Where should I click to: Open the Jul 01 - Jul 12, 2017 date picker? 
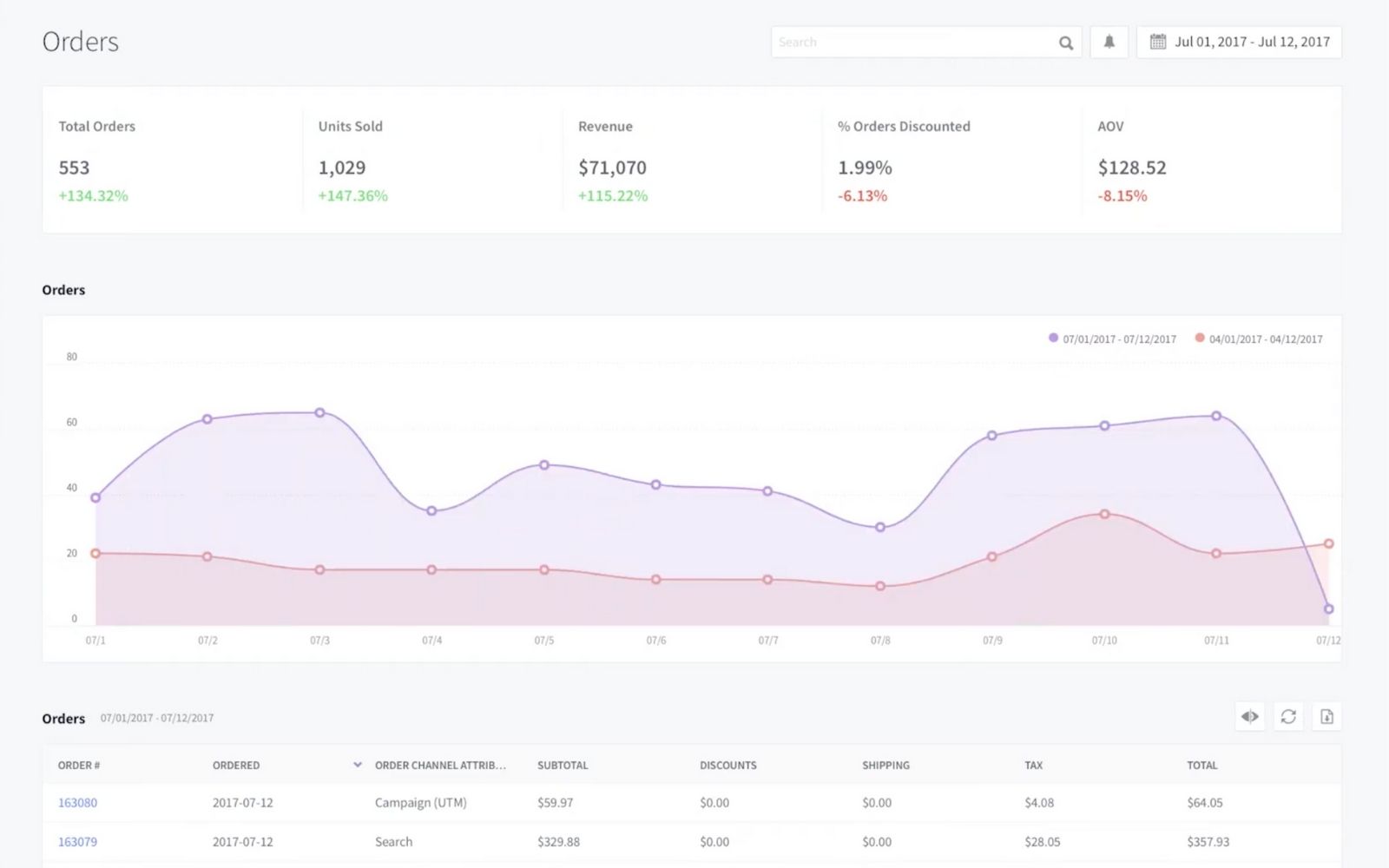(1239, 42)
